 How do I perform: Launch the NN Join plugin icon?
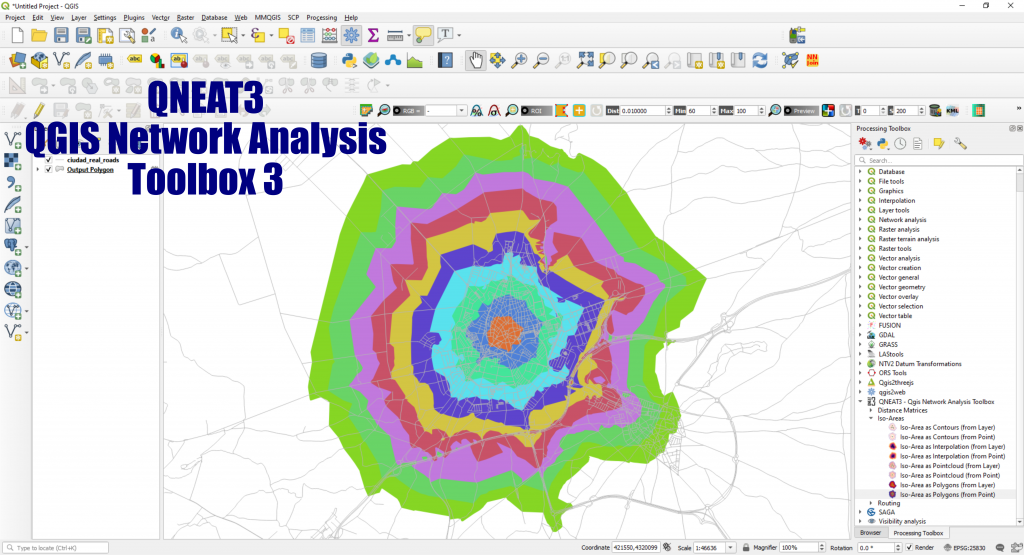click(x=812, y=60)
